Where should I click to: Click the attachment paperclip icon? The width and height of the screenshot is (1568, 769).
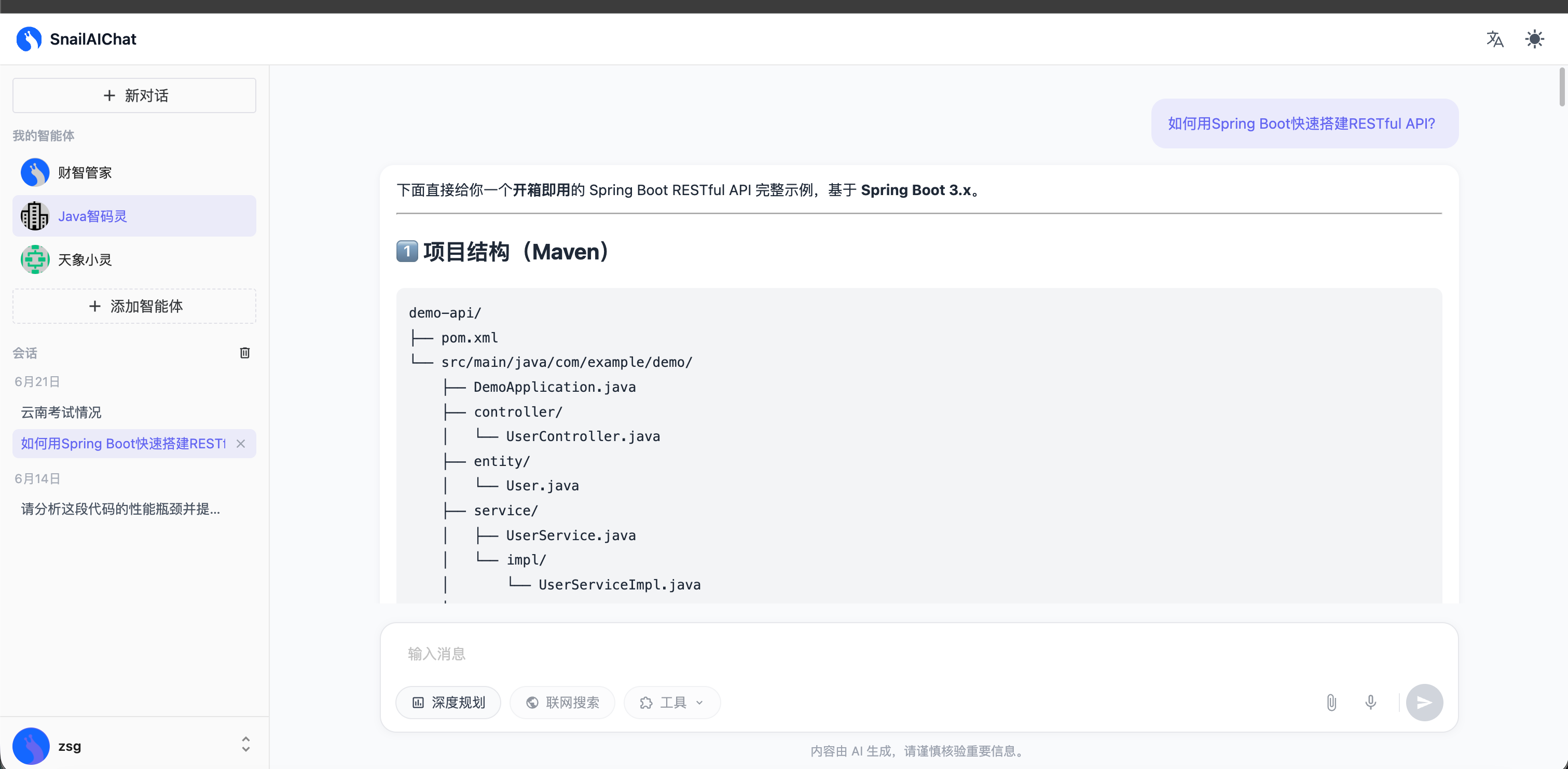tap(1331, 703)
